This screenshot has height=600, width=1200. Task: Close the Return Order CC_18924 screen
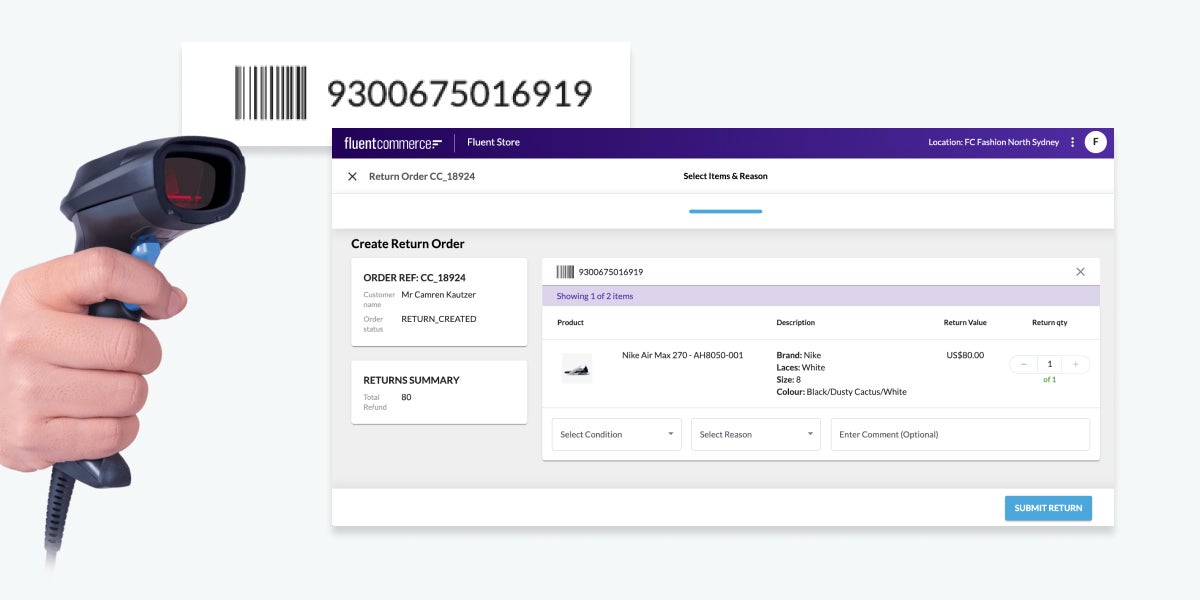click(x=352, y=176)
